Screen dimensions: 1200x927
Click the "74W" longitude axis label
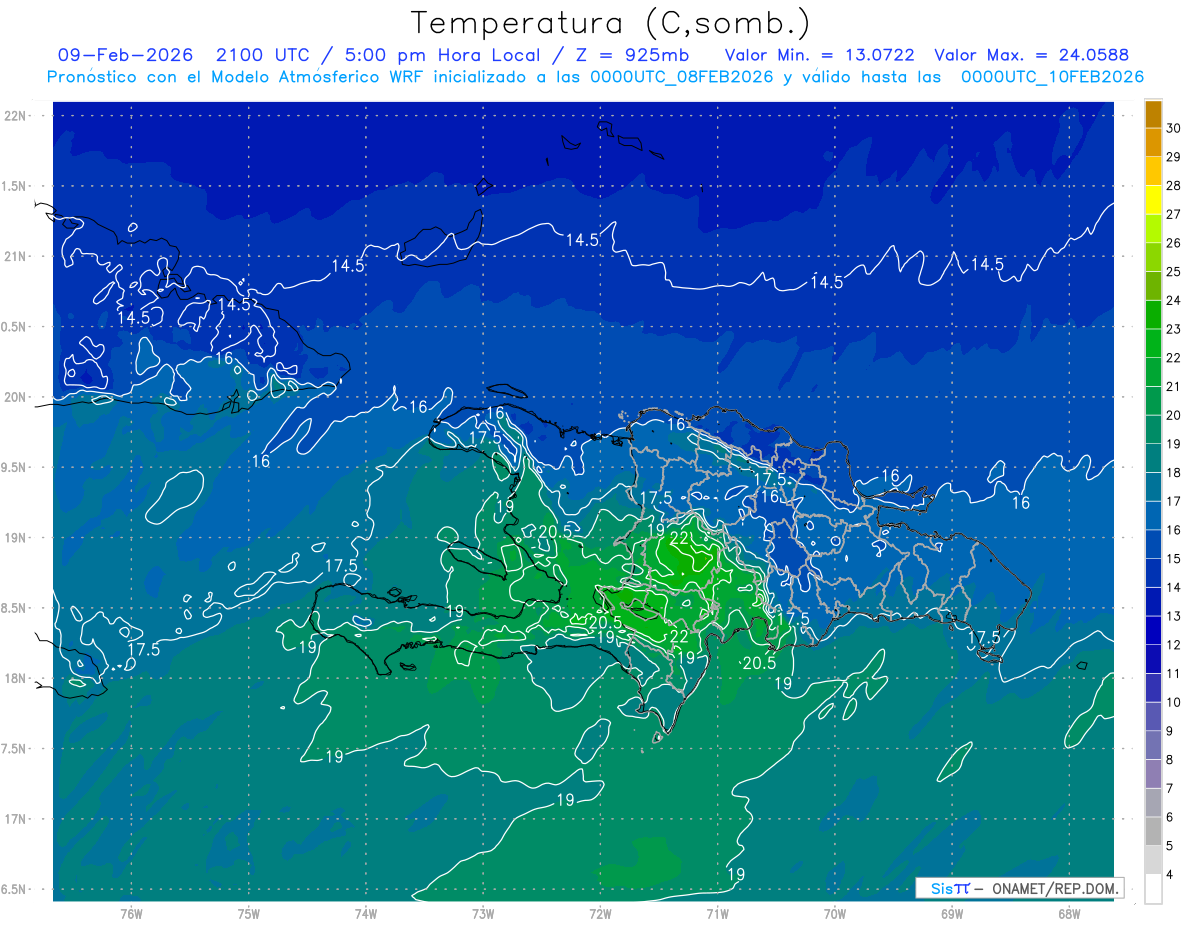coord(365,914)
